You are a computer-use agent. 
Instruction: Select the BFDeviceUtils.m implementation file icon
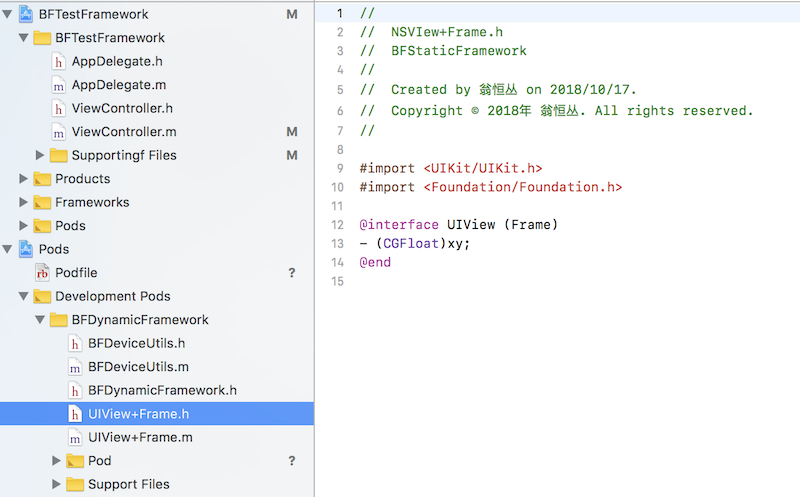pyautogui.click(x=75, y=367)
